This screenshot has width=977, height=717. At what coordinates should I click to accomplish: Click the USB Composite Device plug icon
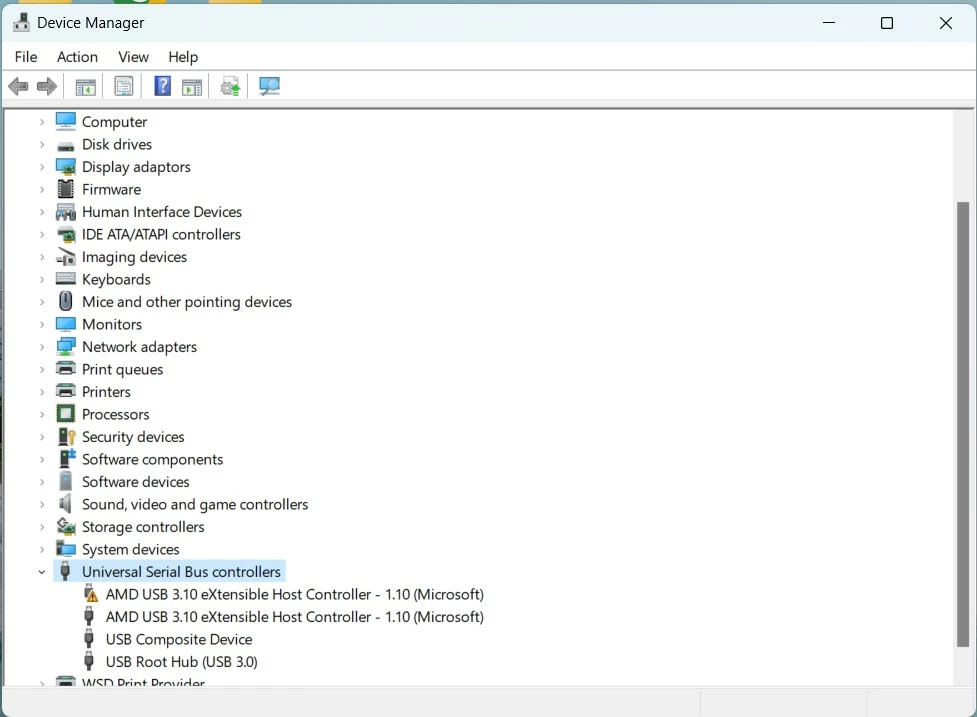point(89,639)
